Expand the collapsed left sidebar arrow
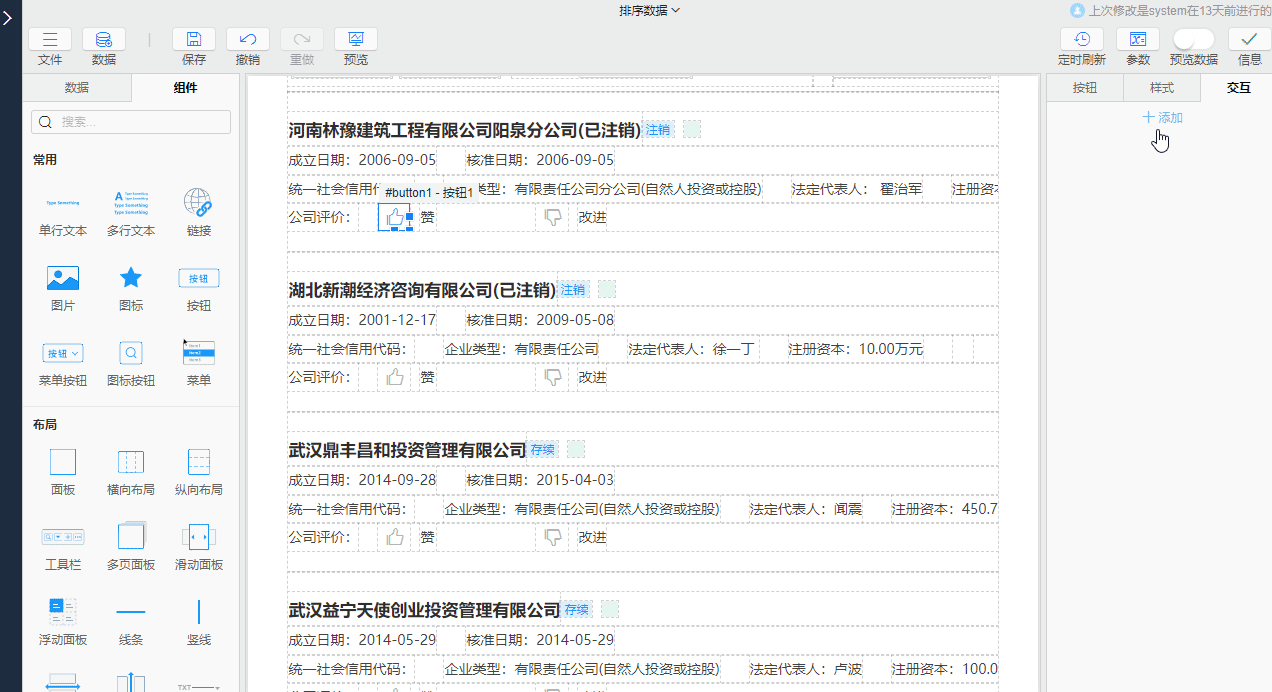The image size is (1272, 692). [10, 16]
